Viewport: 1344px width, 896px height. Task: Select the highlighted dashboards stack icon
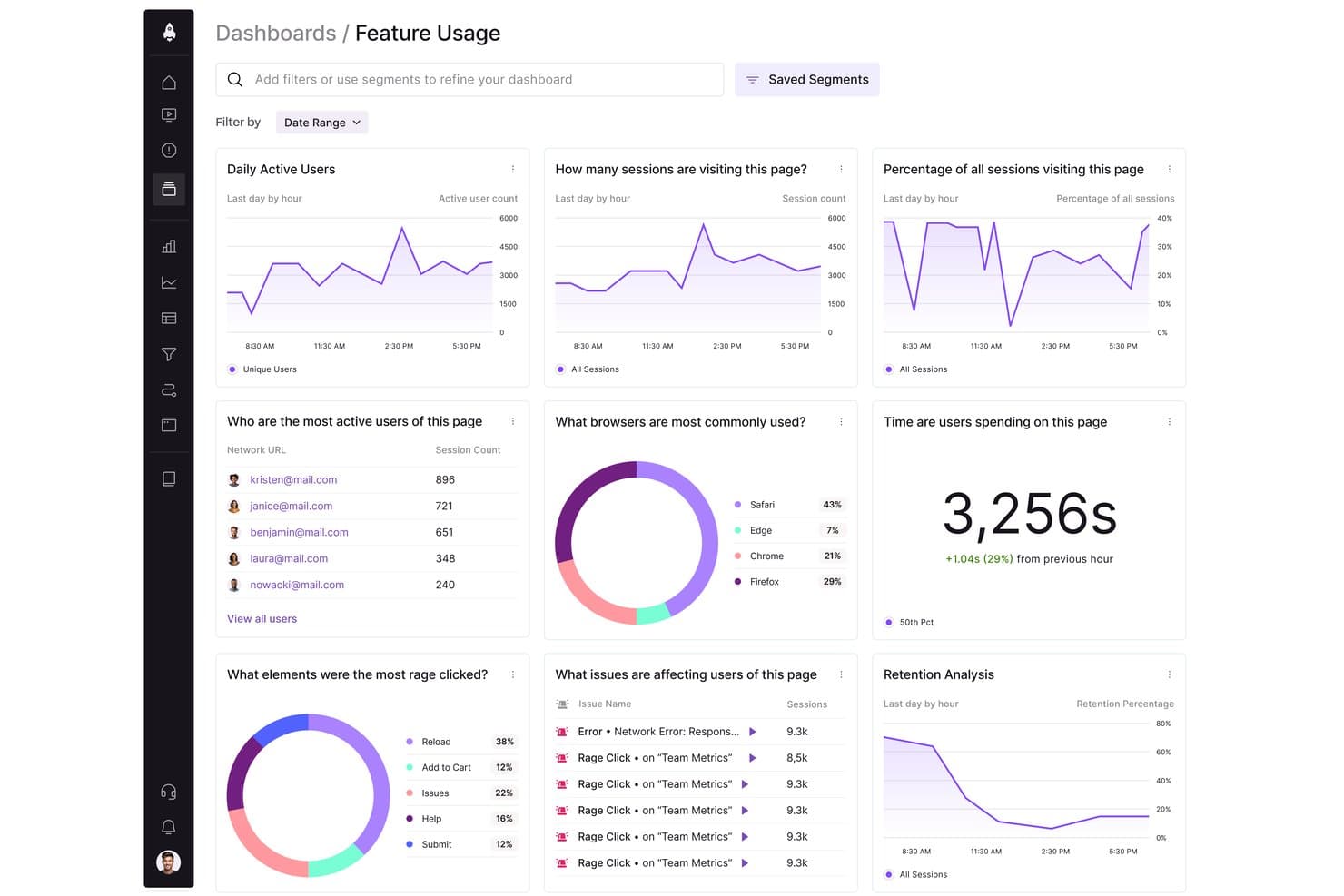[x=169, y=189]
